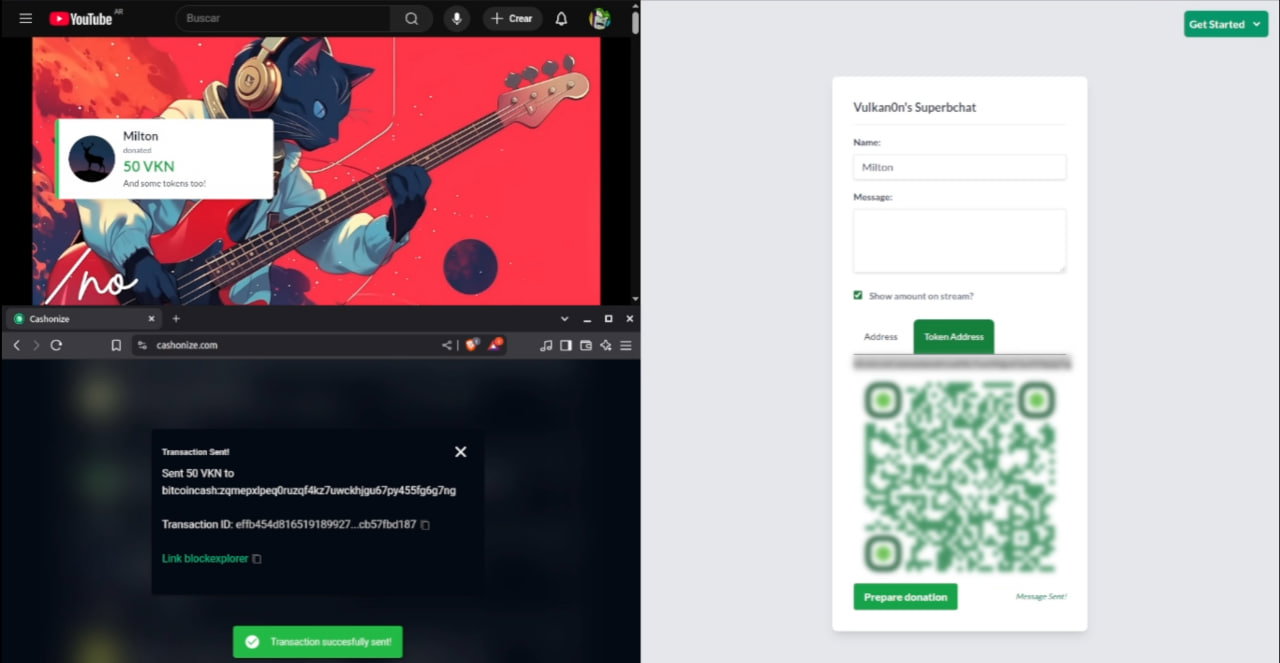The height and width of the screenshot is (663, 1280).
Task: Open the Leo AI sparkle icon
Action: tap(606, 345)
